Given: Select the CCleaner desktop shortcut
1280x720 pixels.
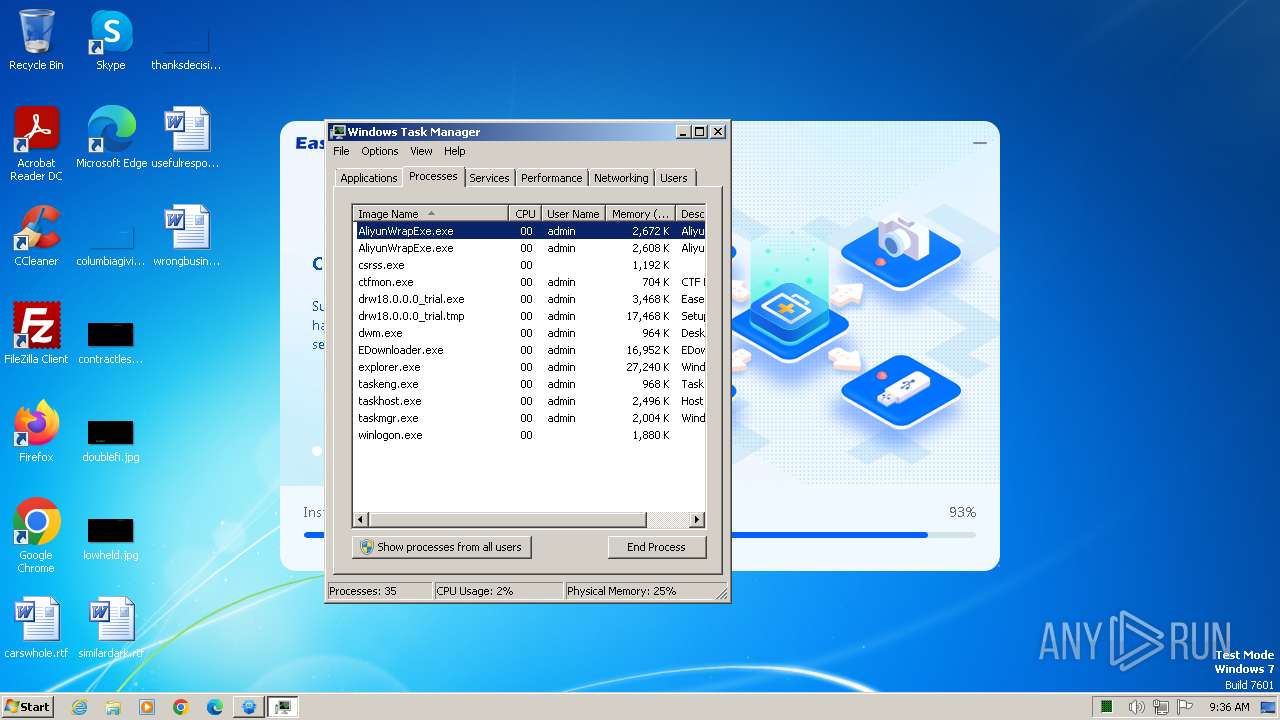Looking at the screenshot, I should coord(36,236).
